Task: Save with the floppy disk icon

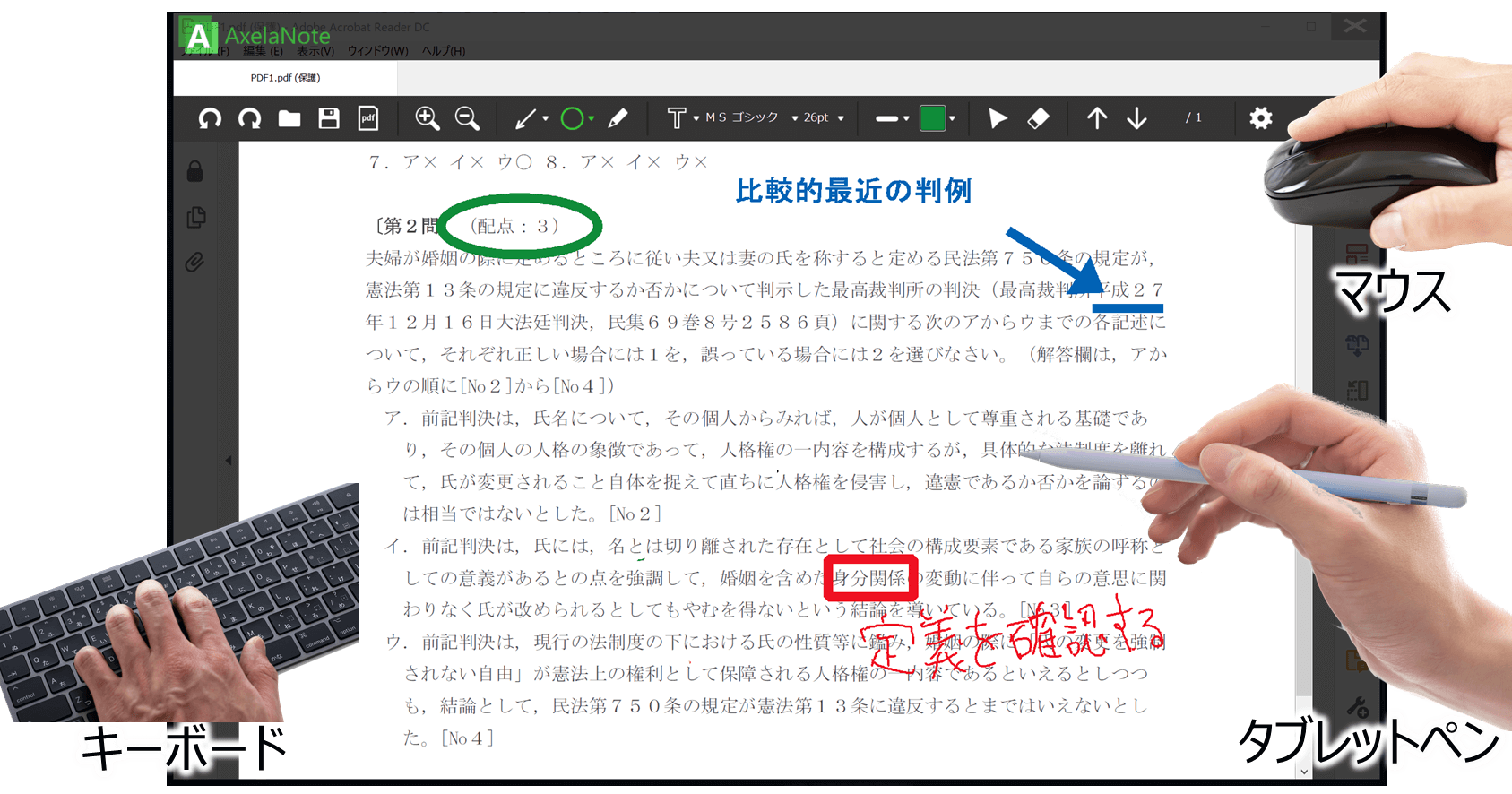Action: 329,118
